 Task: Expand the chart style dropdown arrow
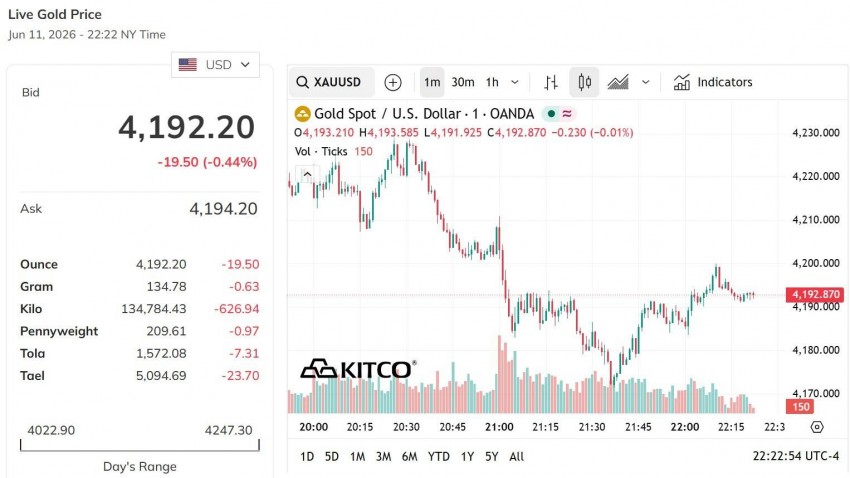[646, 82]
